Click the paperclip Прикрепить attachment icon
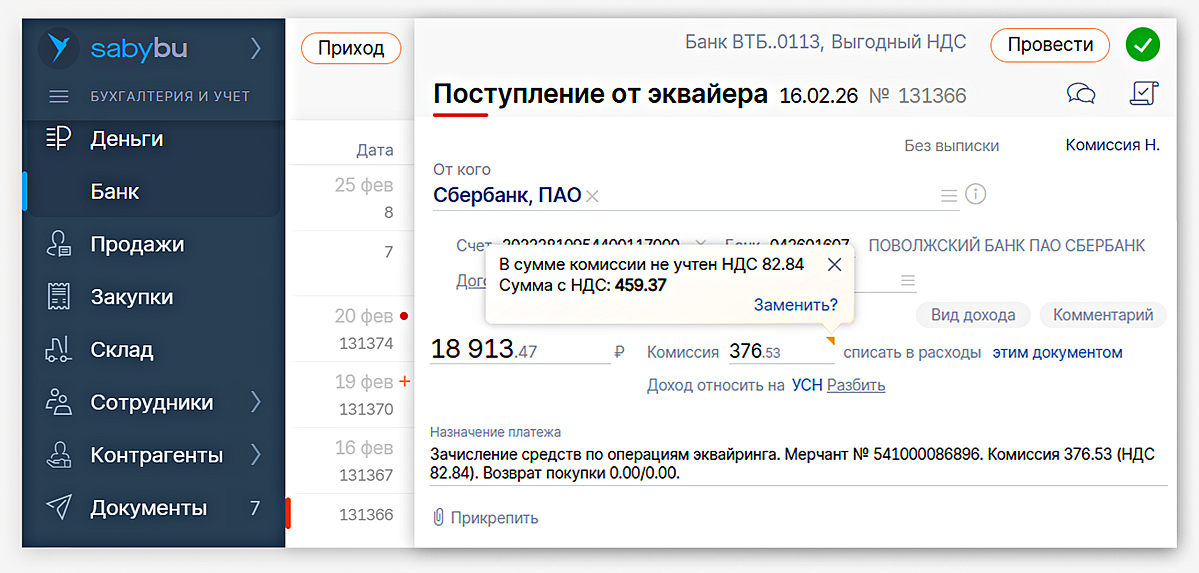Screen dimensions: 1199x573 click(x=438, y=517)
